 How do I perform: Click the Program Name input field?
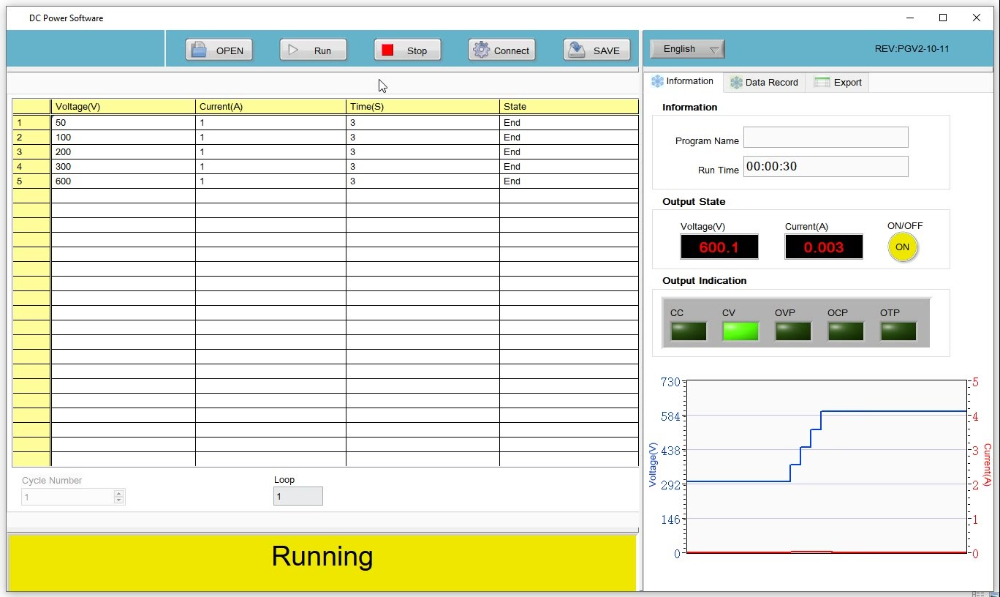pos(825,138)
